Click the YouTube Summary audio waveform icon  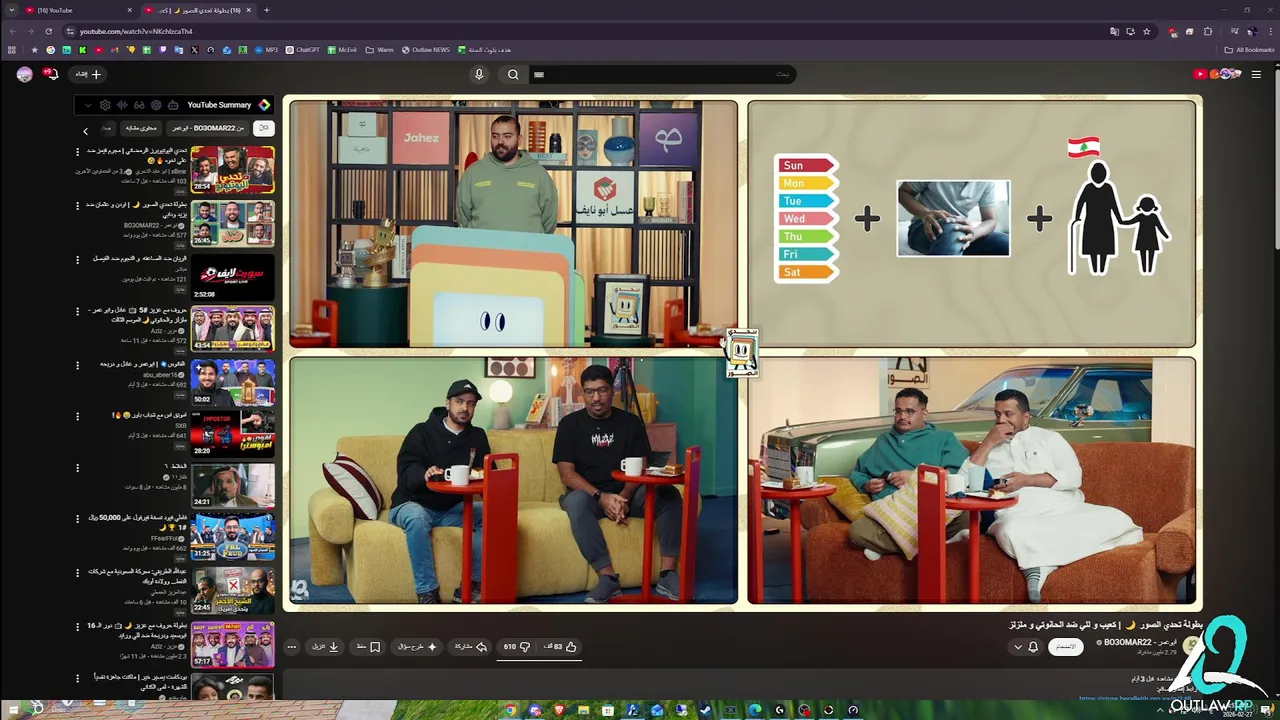[x=122, y=105]
